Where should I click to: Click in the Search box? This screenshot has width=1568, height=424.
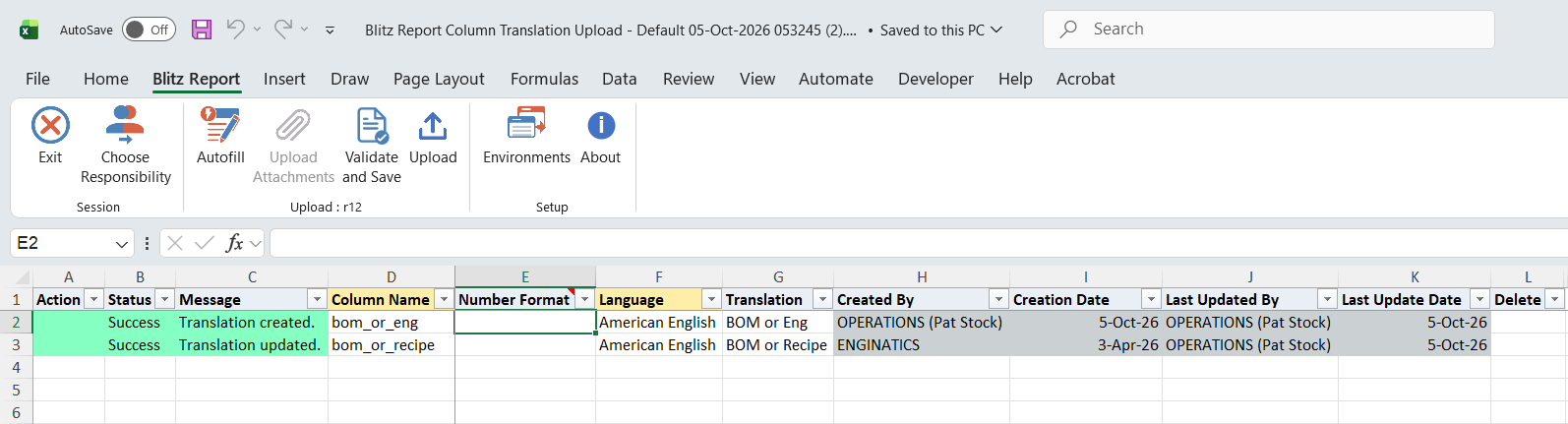[x=1268, y=30]
